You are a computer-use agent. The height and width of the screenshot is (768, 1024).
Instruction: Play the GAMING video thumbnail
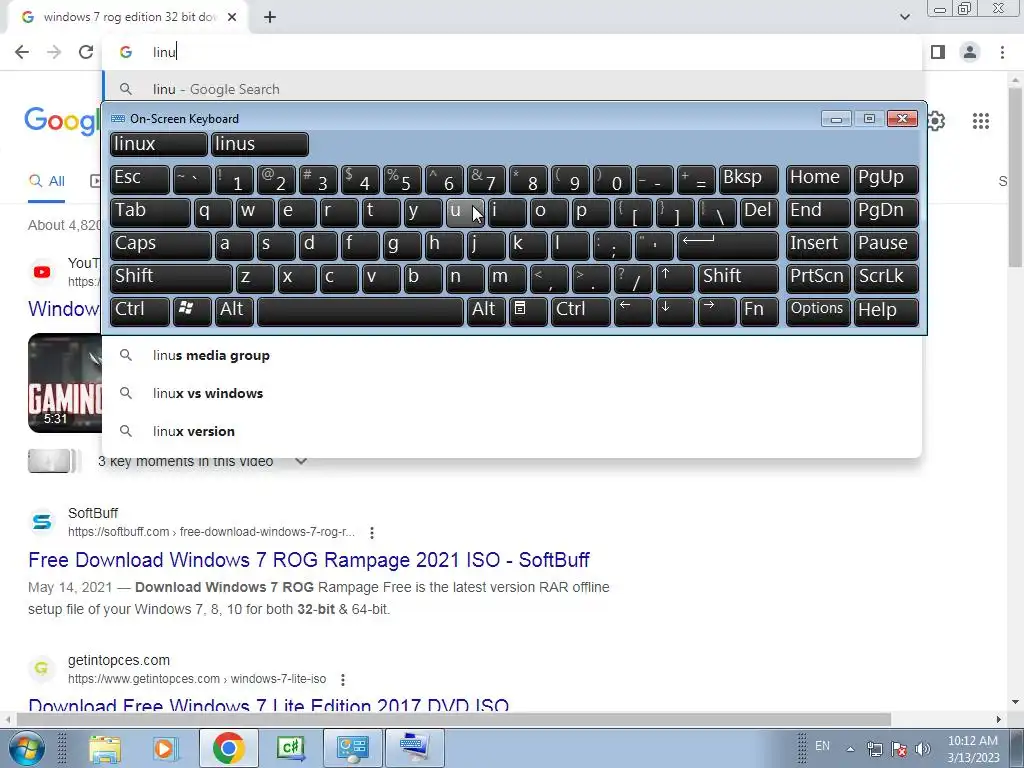(65, 383)
